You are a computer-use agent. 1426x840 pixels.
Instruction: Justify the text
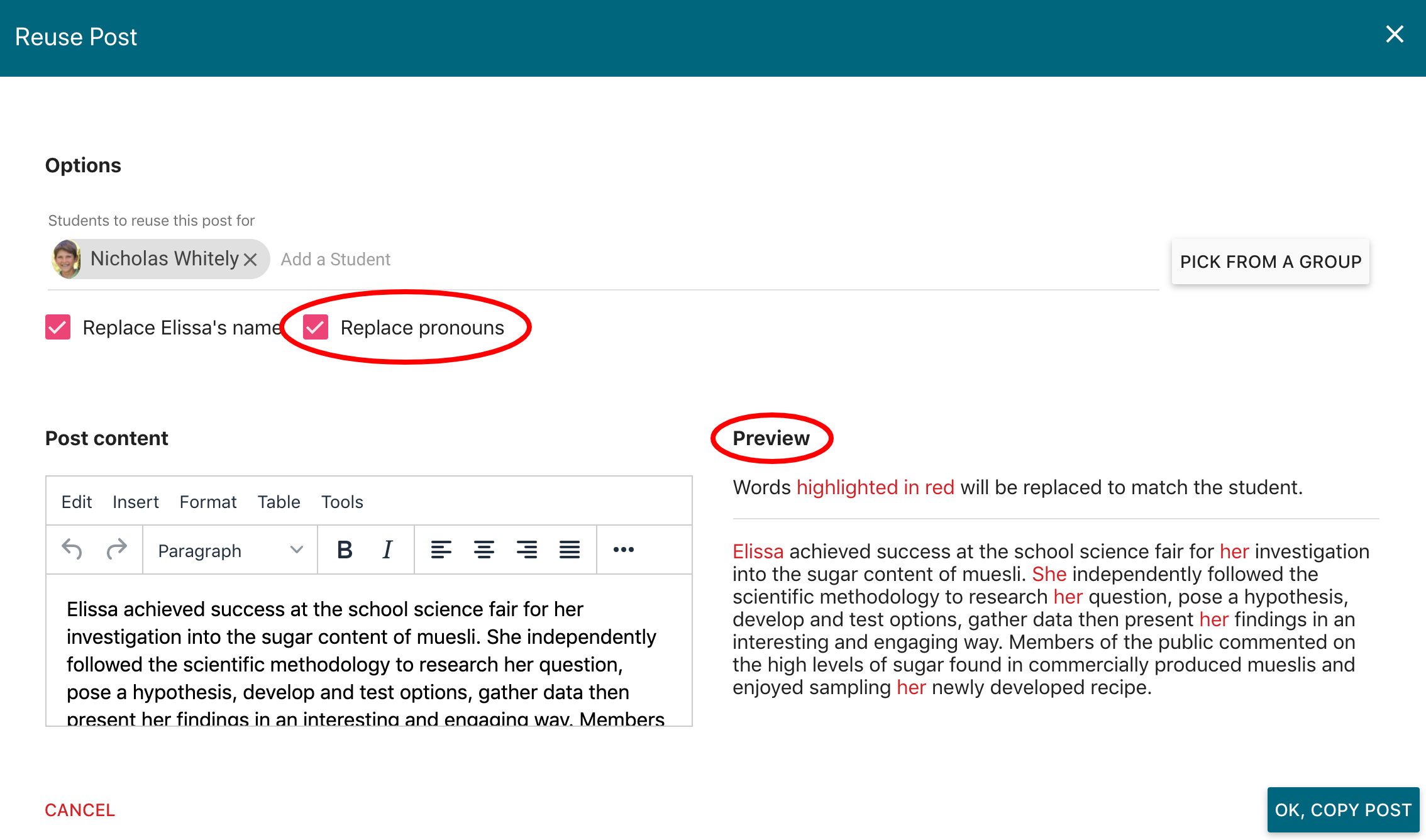[x=569, y=550]
